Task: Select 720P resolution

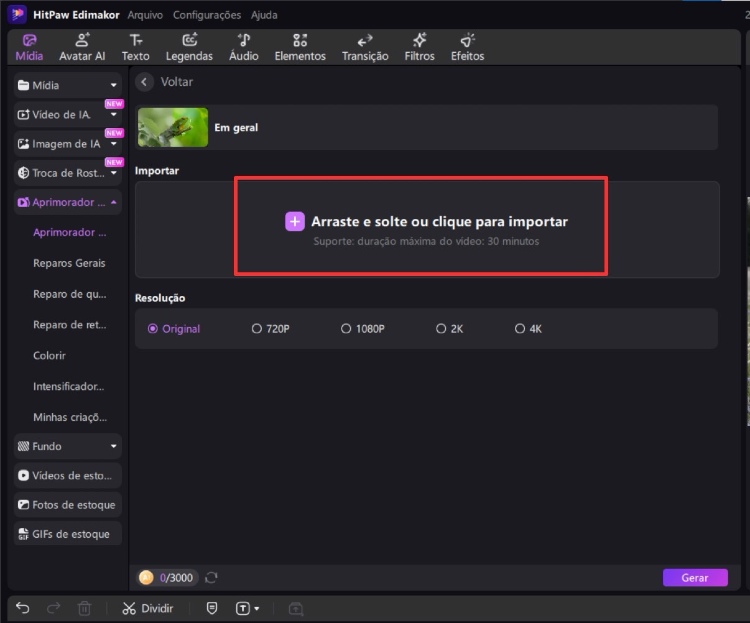Action: pos(270,329)
